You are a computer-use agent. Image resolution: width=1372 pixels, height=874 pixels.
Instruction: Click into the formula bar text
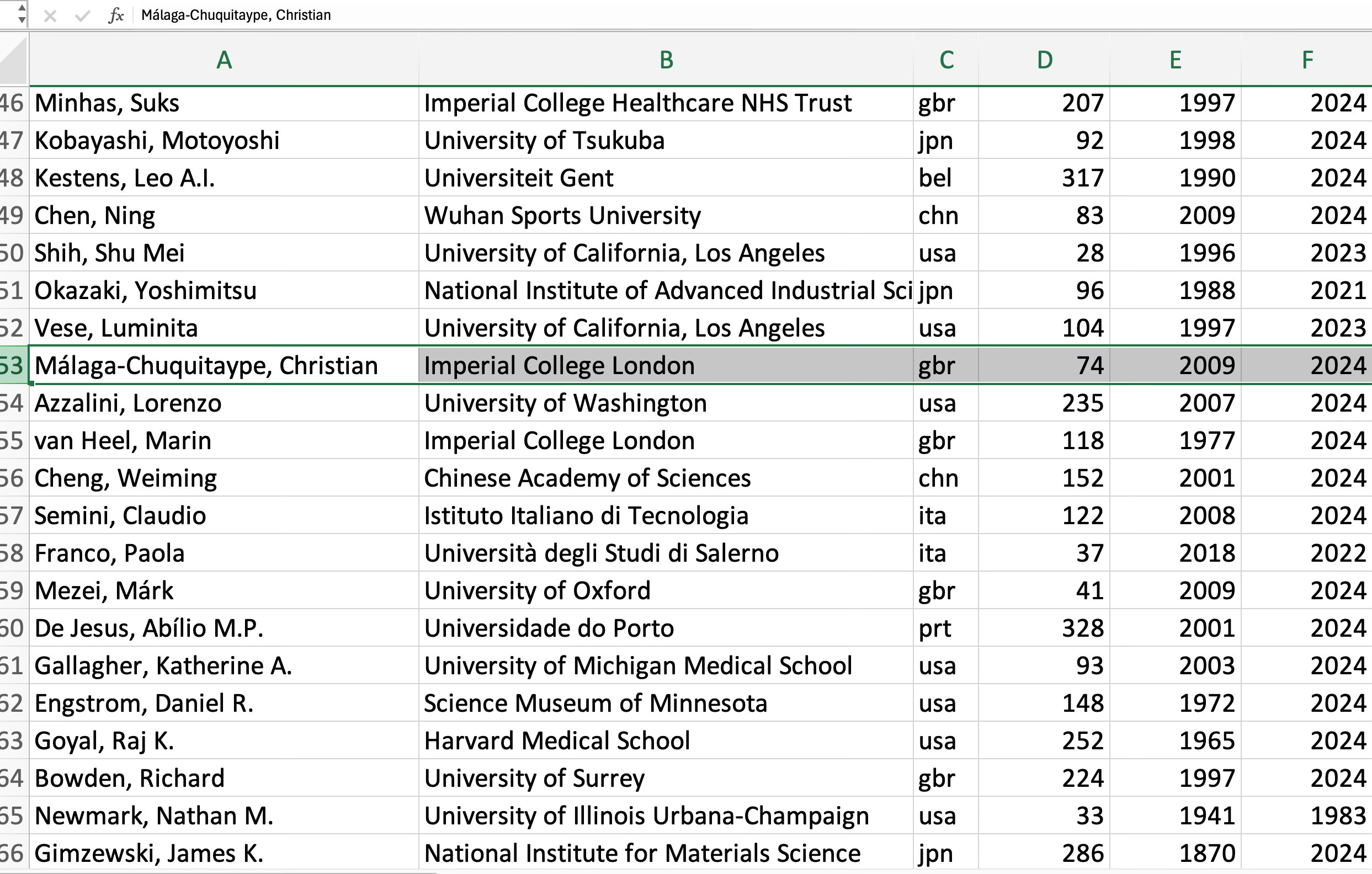[x=236, y=15]
